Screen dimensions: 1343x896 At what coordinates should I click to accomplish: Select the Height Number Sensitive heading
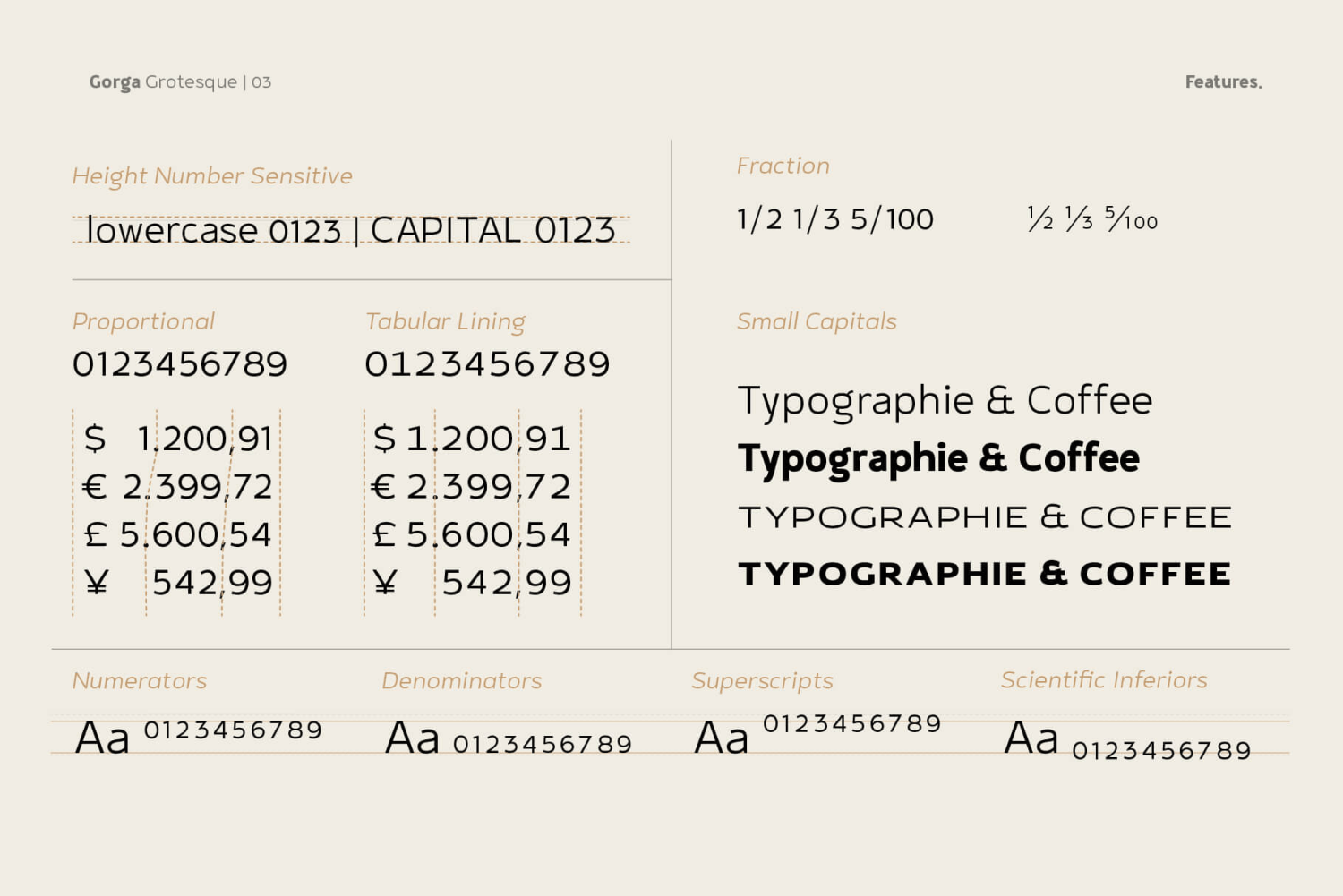212,176
